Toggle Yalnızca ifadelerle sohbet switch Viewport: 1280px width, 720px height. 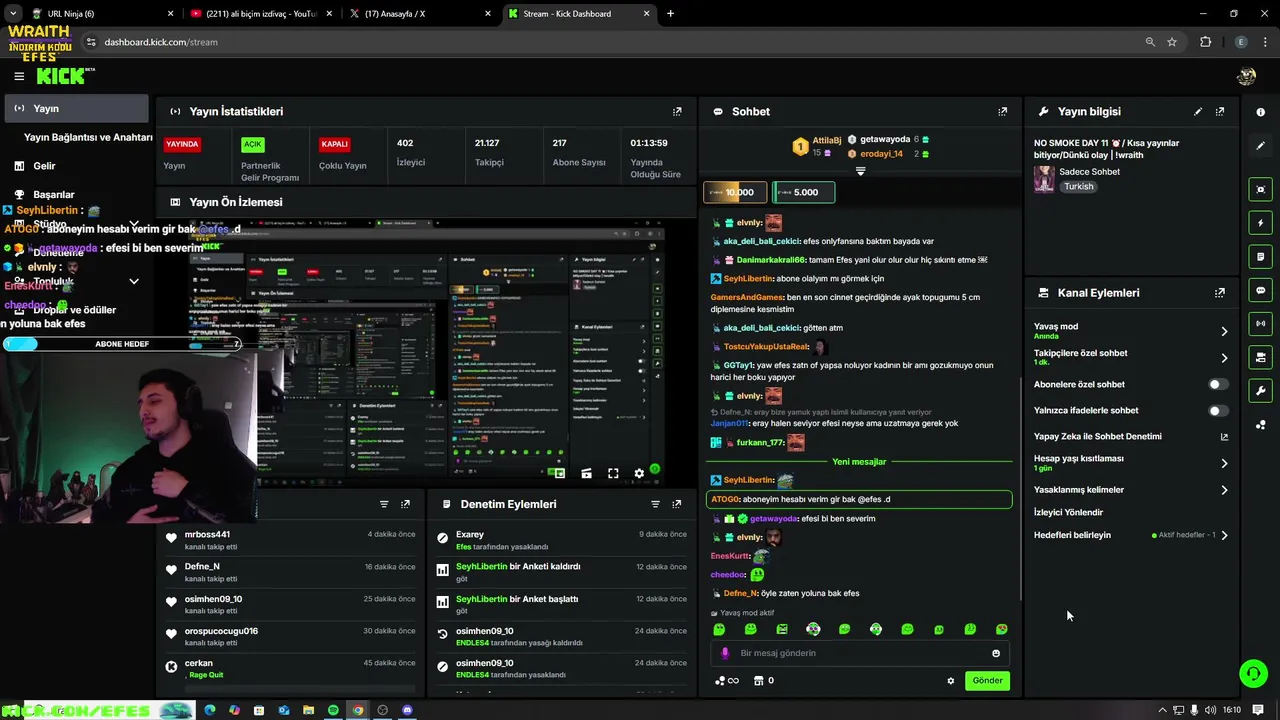point(1217,410)
